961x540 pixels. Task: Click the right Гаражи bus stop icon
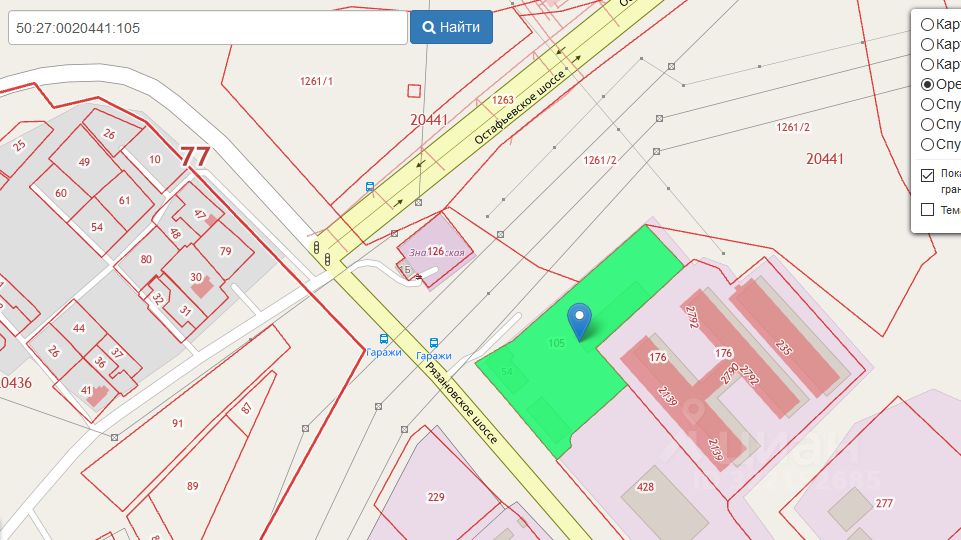coord(434,343)
